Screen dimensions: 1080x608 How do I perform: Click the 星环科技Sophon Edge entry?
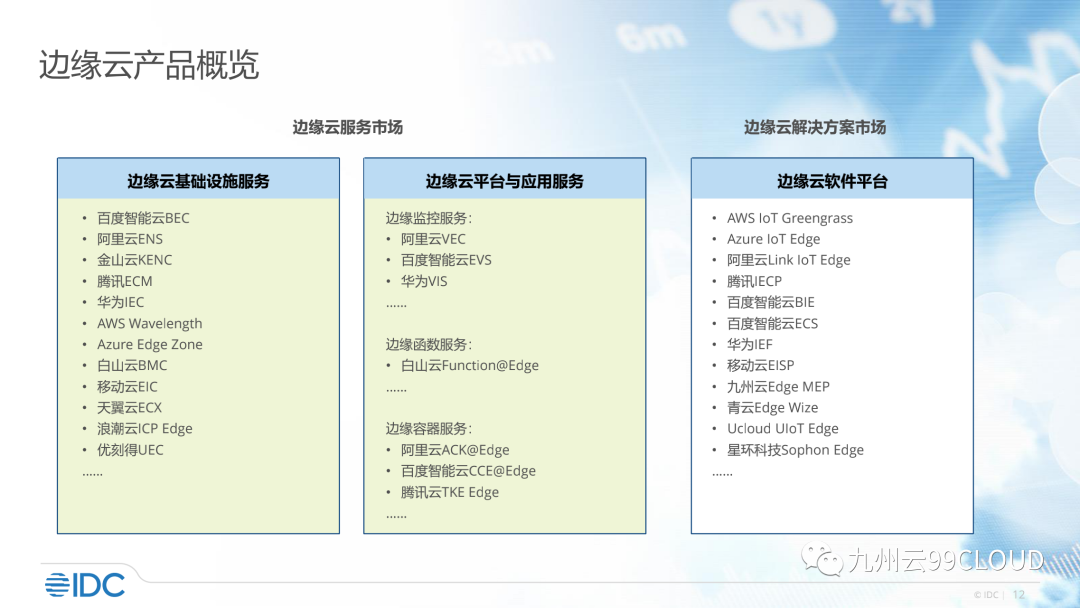[x=795, y=450]
